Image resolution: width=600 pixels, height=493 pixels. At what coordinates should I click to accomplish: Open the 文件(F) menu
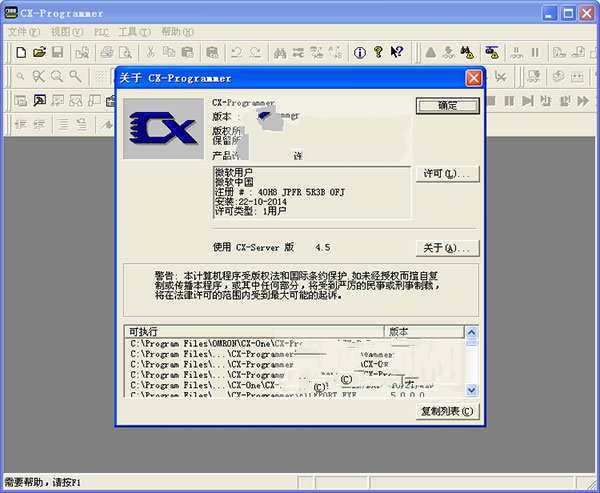24,32
